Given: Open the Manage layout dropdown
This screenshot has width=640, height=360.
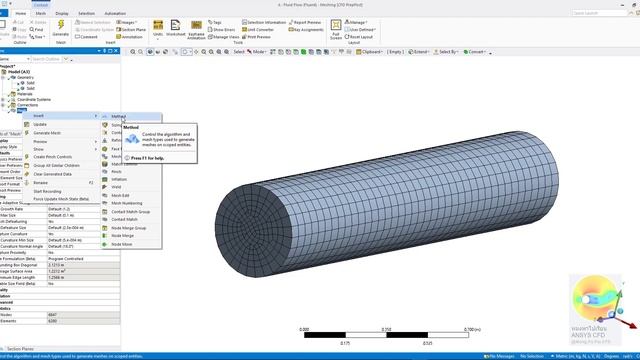Looking at the screenshot, I should click(356, 22).
